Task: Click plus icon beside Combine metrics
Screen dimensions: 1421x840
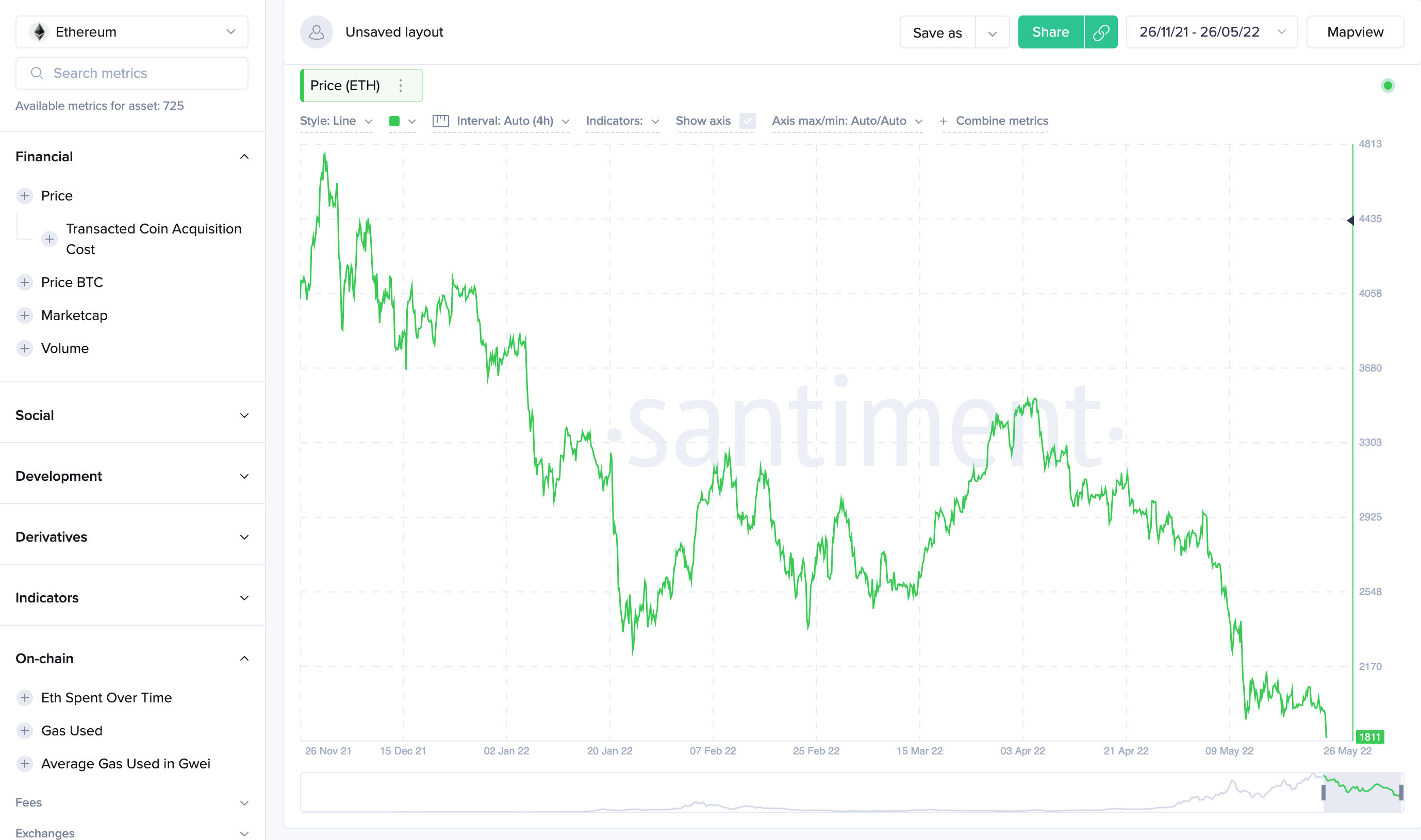Action: (944, 121)
